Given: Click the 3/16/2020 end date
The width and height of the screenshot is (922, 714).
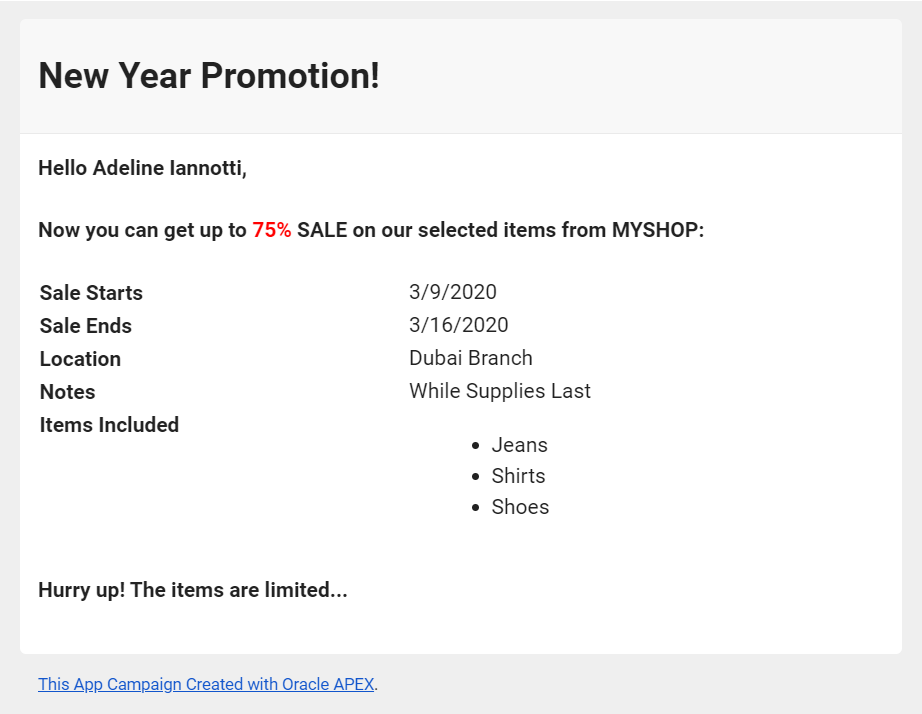Looking at the screenshot, I should [459, 325].
